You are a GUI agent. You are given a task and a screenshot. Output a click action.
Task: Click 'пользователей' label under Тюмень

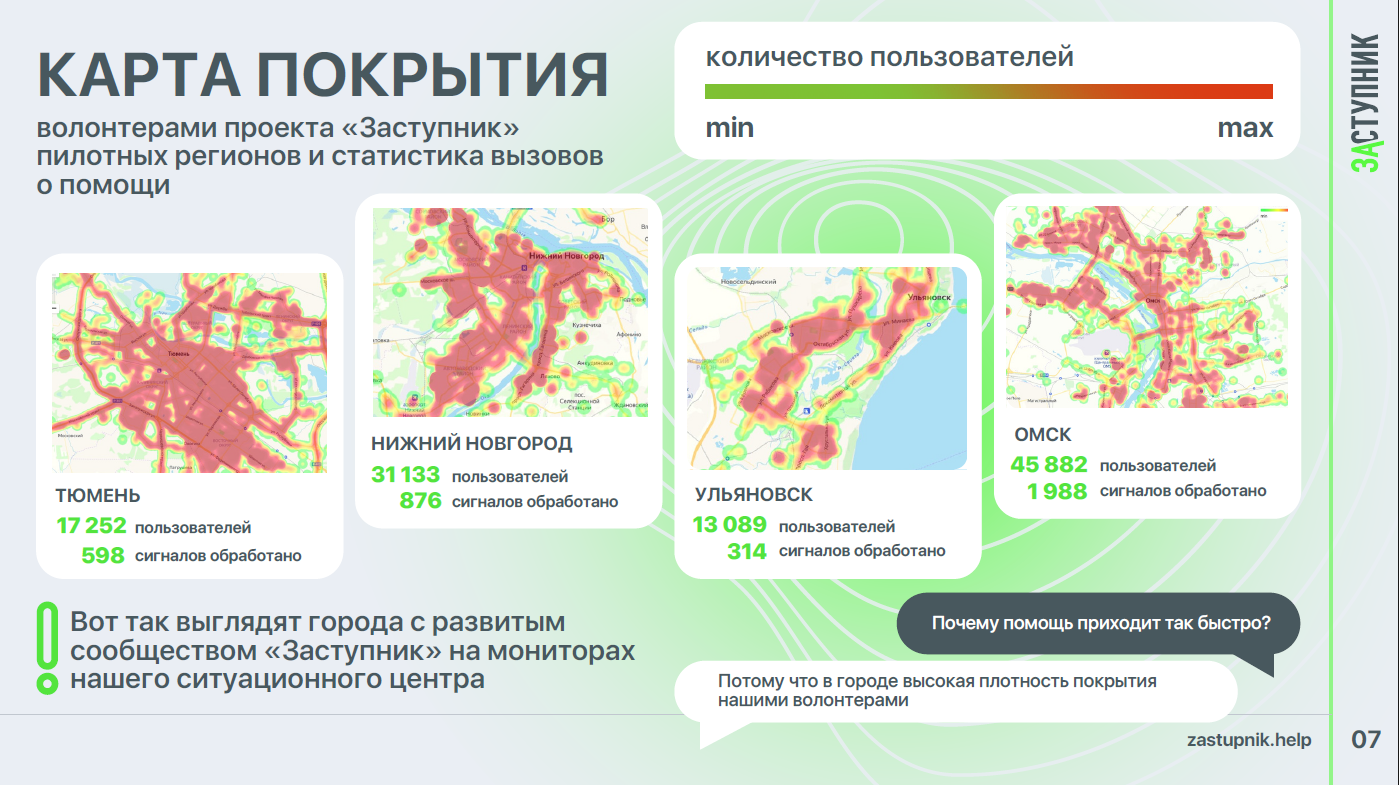point(193,528)
